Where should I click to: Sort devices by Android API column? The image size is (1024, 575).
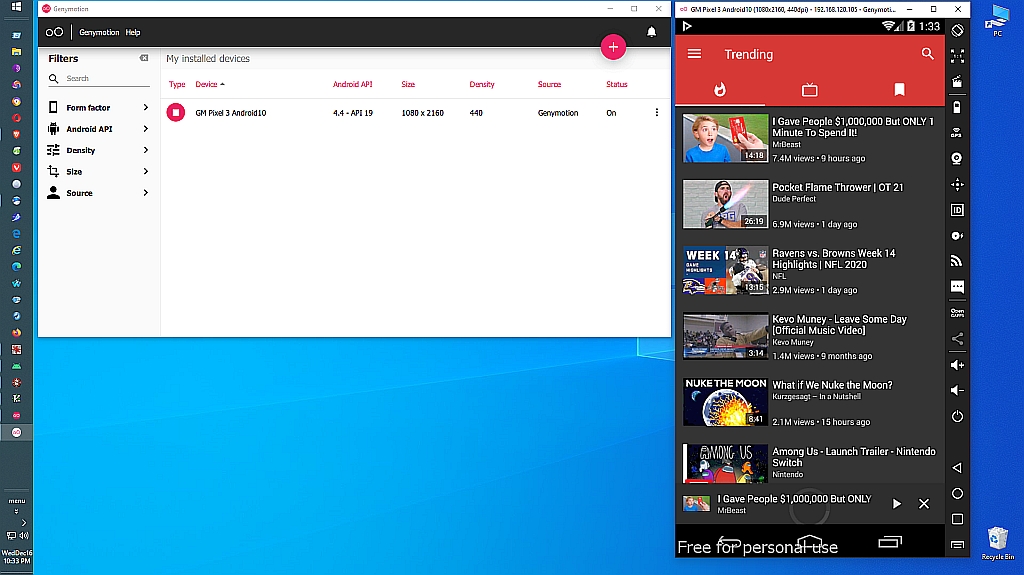352,84
